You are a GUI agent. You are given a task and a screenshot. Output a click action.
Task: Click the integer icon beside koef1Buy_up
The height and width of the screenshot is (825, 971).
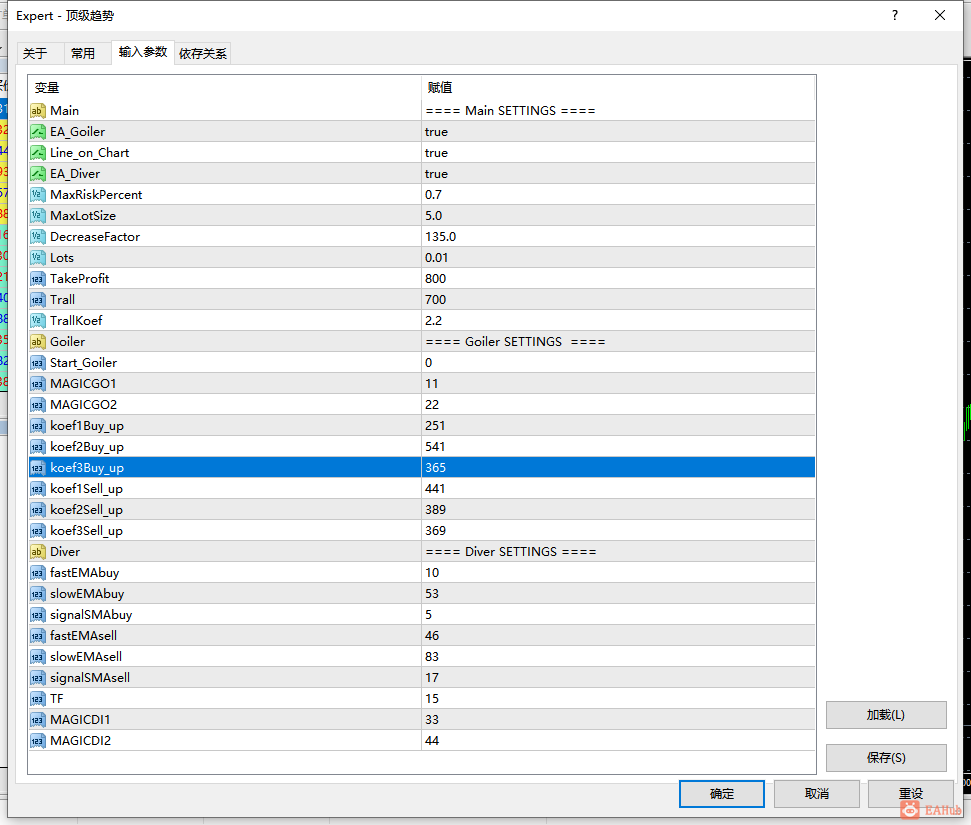pos(38,426)
